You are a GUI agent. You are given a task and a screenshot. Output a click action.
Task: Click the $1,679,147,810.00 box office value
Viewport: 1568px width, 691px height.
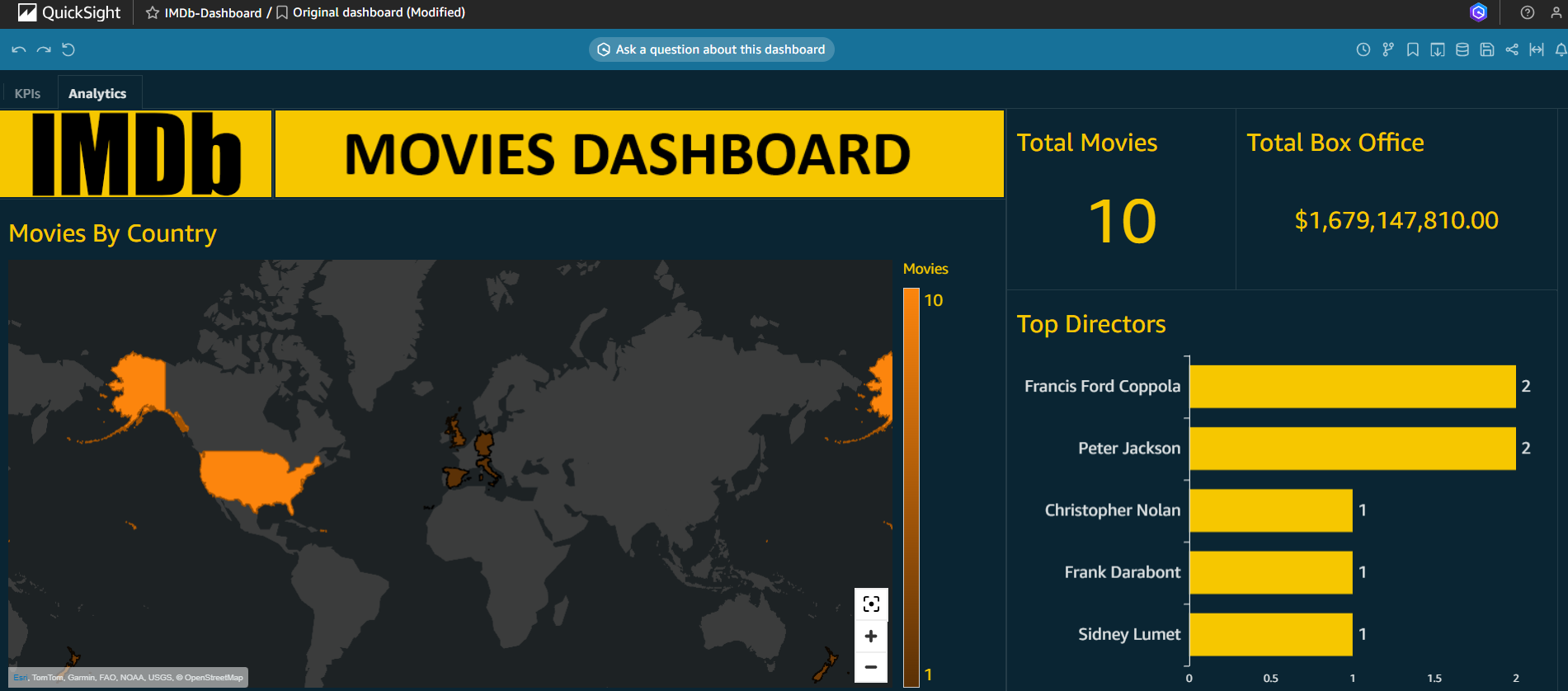(x=1396, y=220)
